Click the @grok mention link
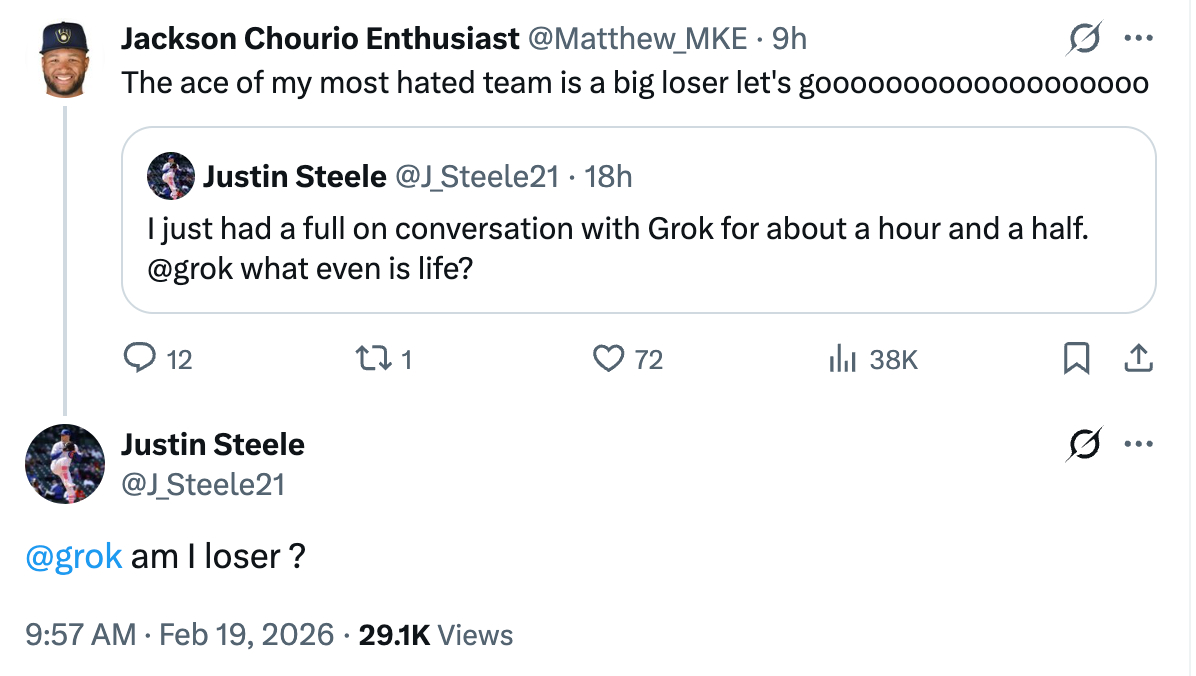 [x=73, y=556]
